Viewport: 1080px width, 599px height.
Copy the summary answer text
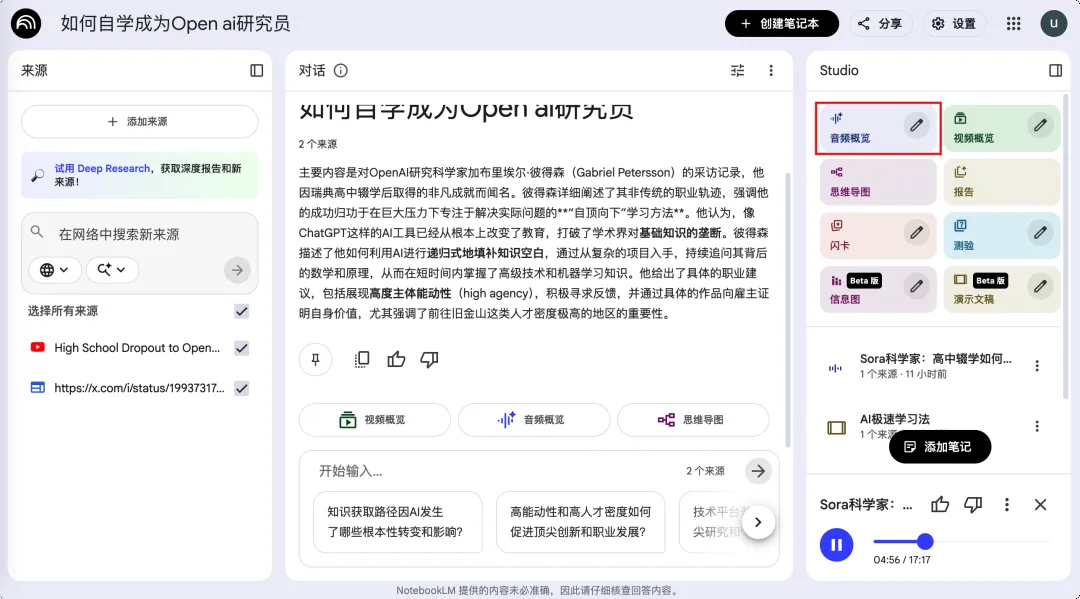(361, 359)
